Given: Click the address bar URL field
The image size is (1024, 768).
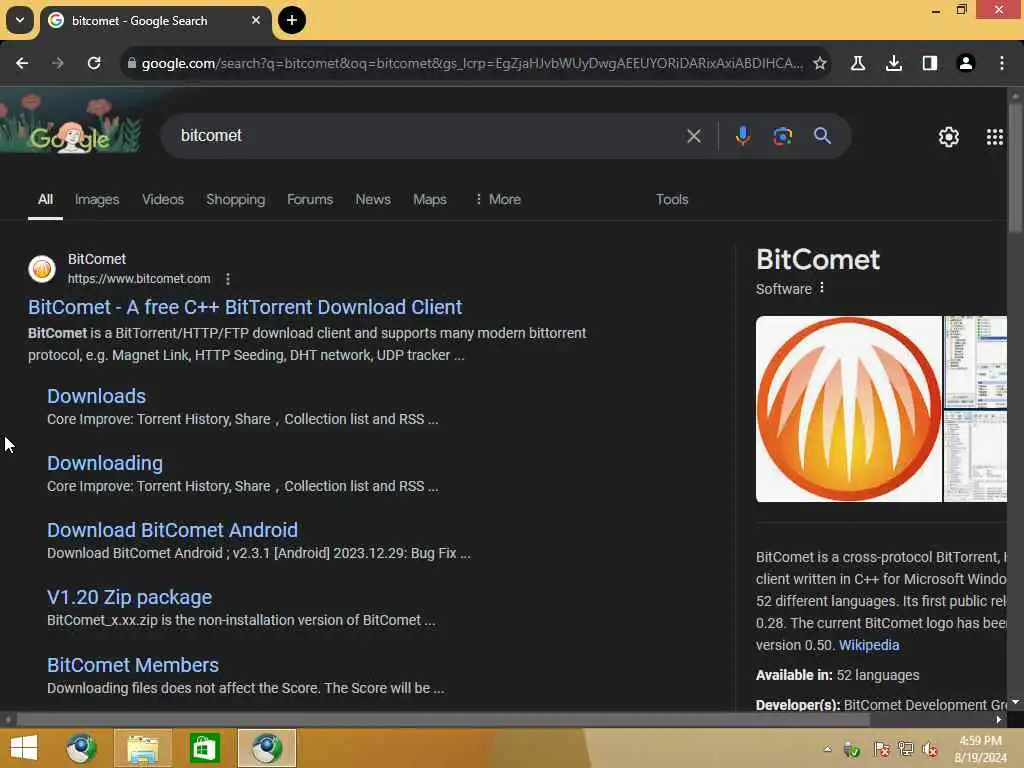Looking at the screenshot, I should coord(472,63).
